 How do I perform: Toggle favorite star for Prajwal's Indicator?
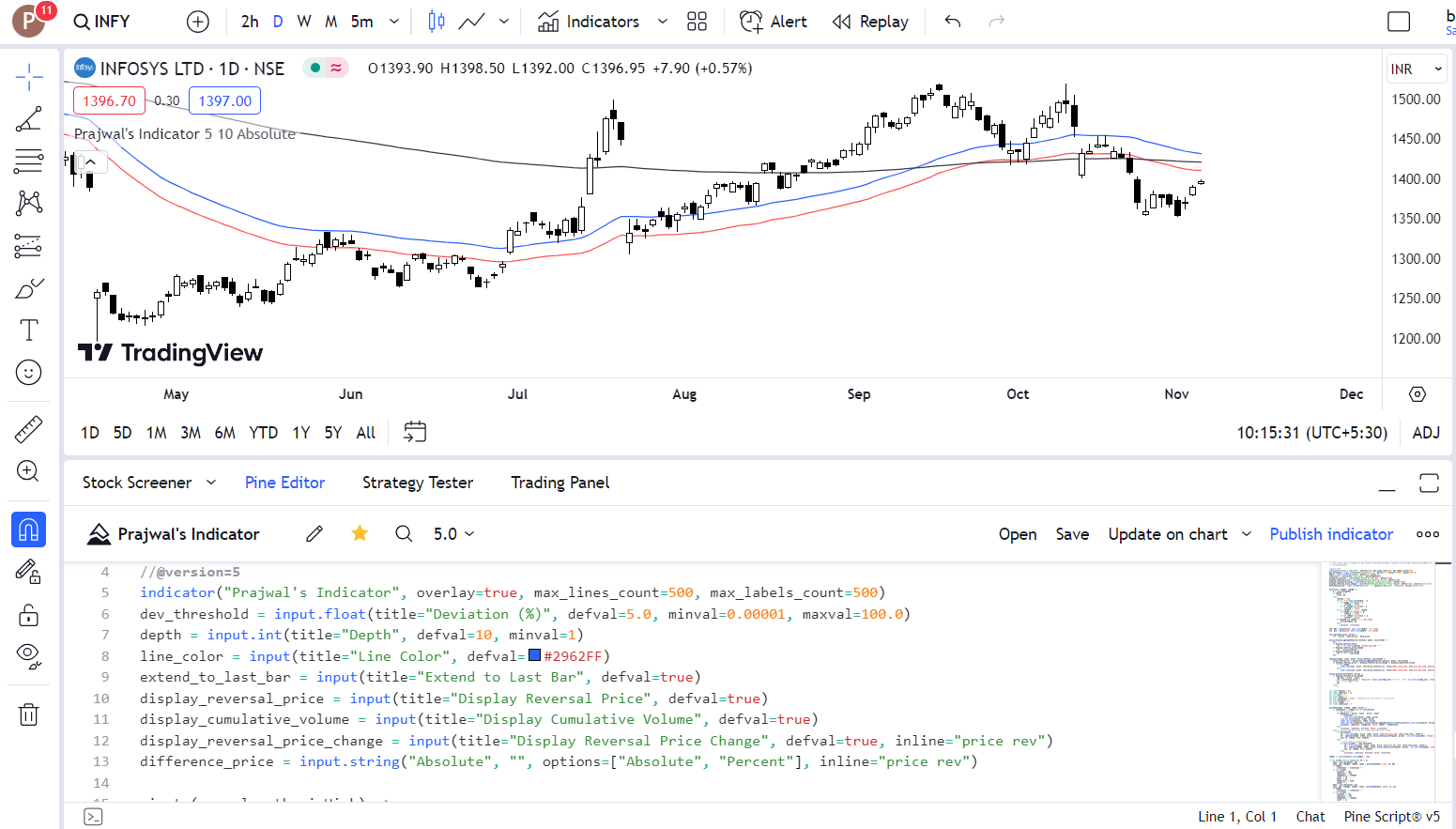point(360,534)
